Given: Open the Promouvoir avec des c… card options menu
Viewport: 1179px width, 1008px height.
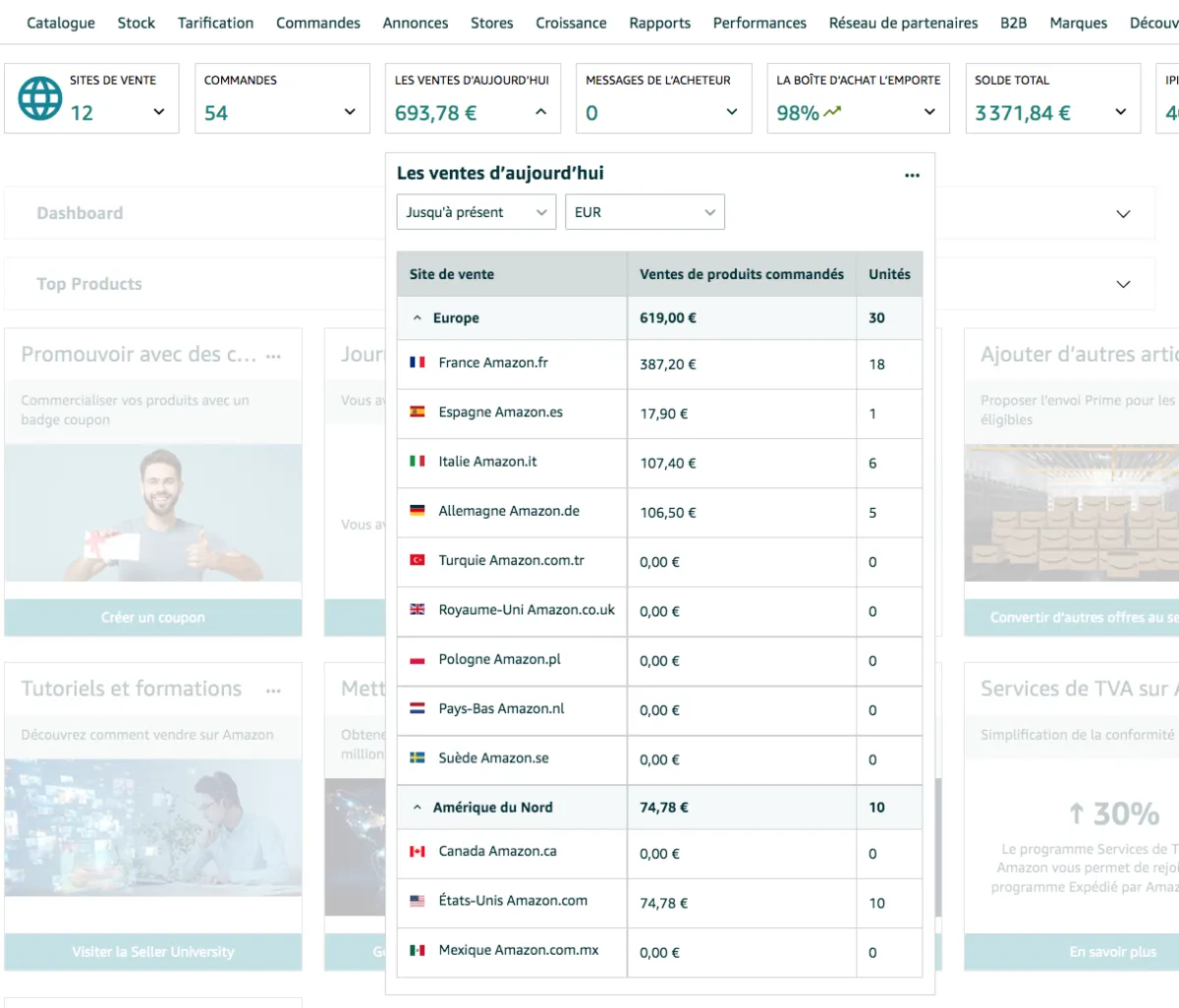Looking at the screenshot, I should click(x=273, y=357).
